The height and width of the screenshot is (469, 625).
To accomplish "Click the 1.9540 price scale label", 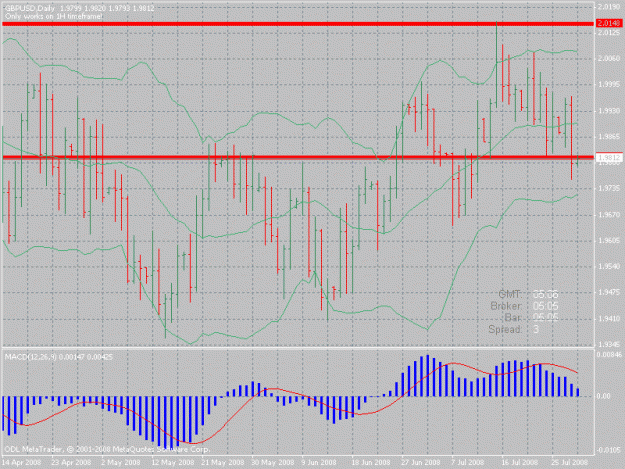I will click(x=609, y=267).
